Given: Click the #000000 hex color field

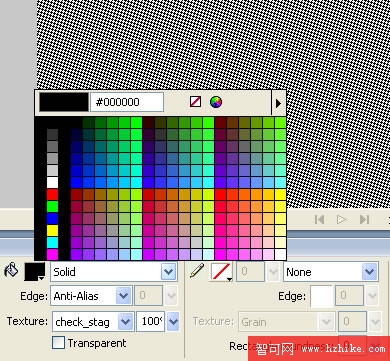Looking at the screenshot, I should pos(127,102).
